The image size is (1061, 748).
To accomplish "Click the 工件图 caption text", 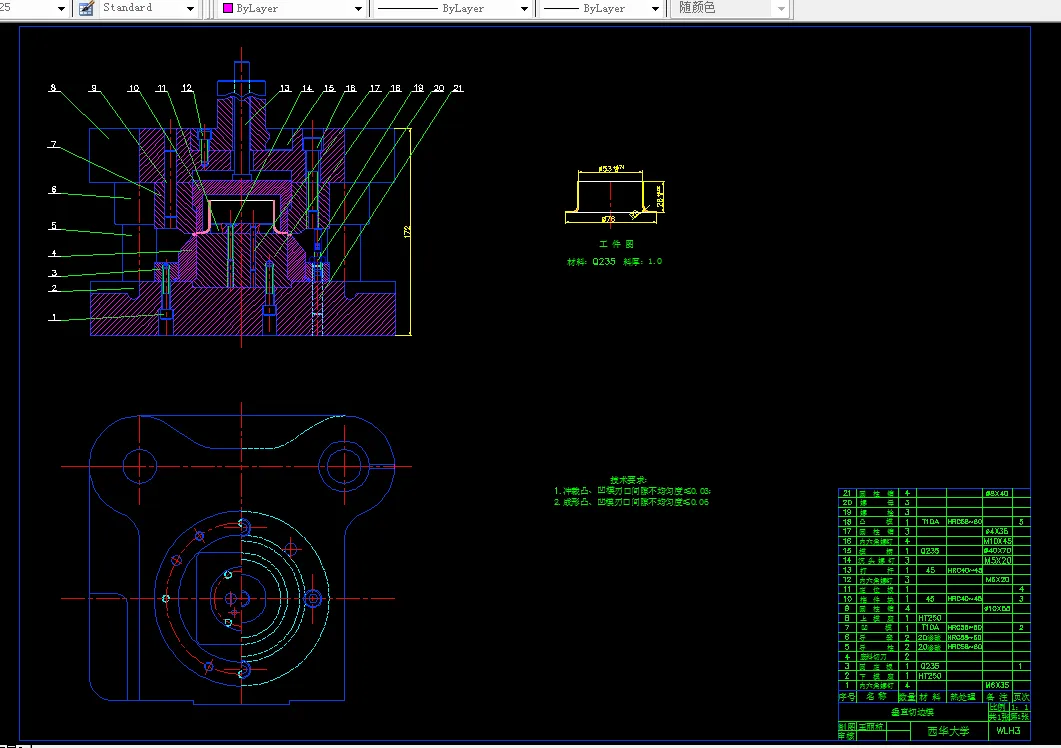I will point(616,244).
